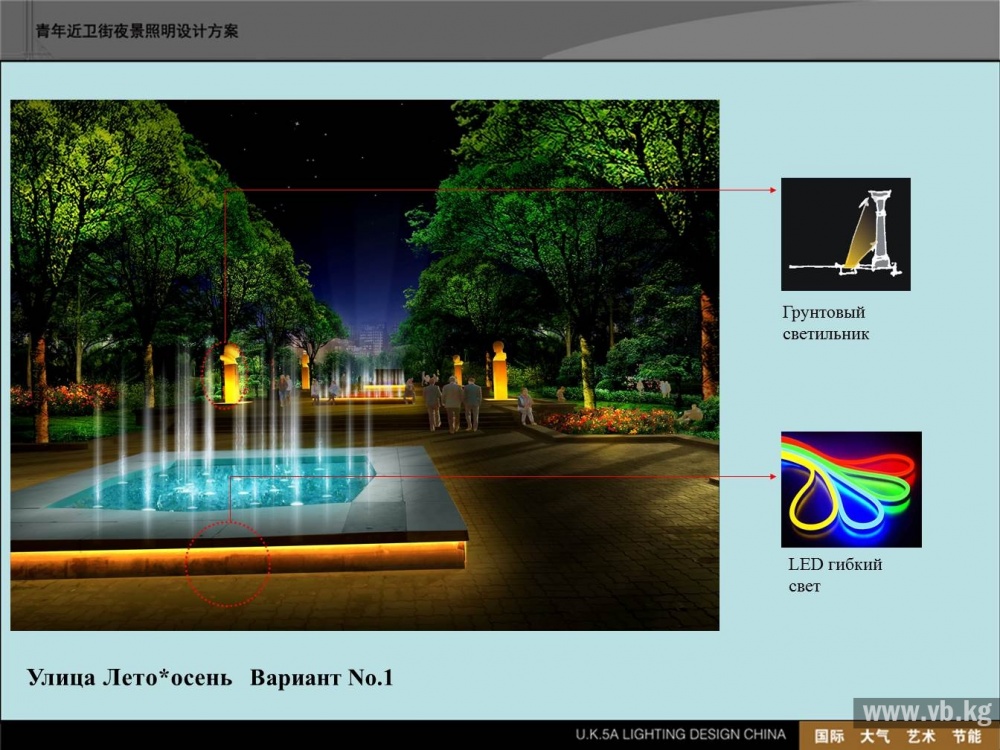Click the 'Грунтовый светильник' caption
Screen dimensions: 1000x750
825,323
